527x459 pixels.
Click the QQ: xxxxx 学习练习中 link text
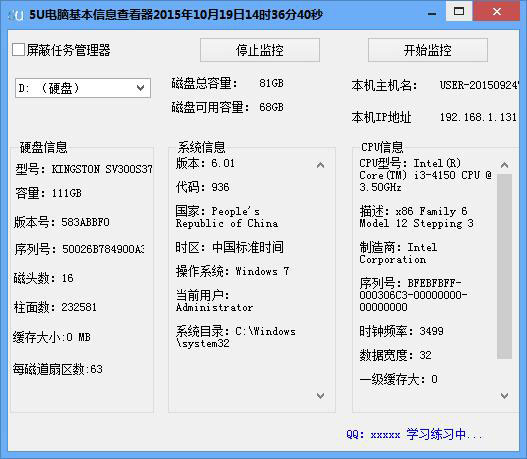tap(414, 434)
